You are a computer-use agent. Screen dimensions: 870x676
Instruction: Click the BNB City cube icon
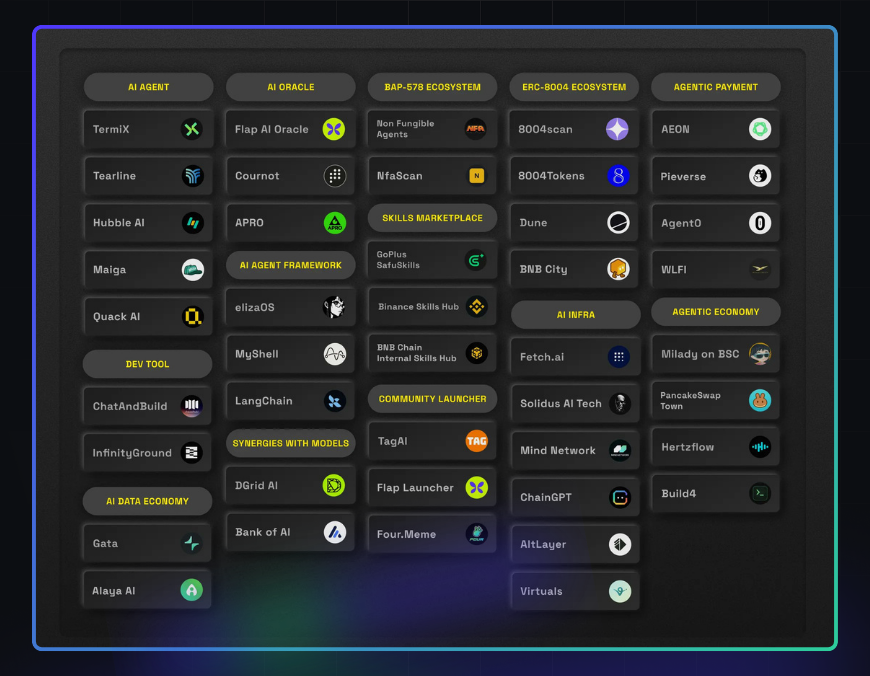click(618, 269)
